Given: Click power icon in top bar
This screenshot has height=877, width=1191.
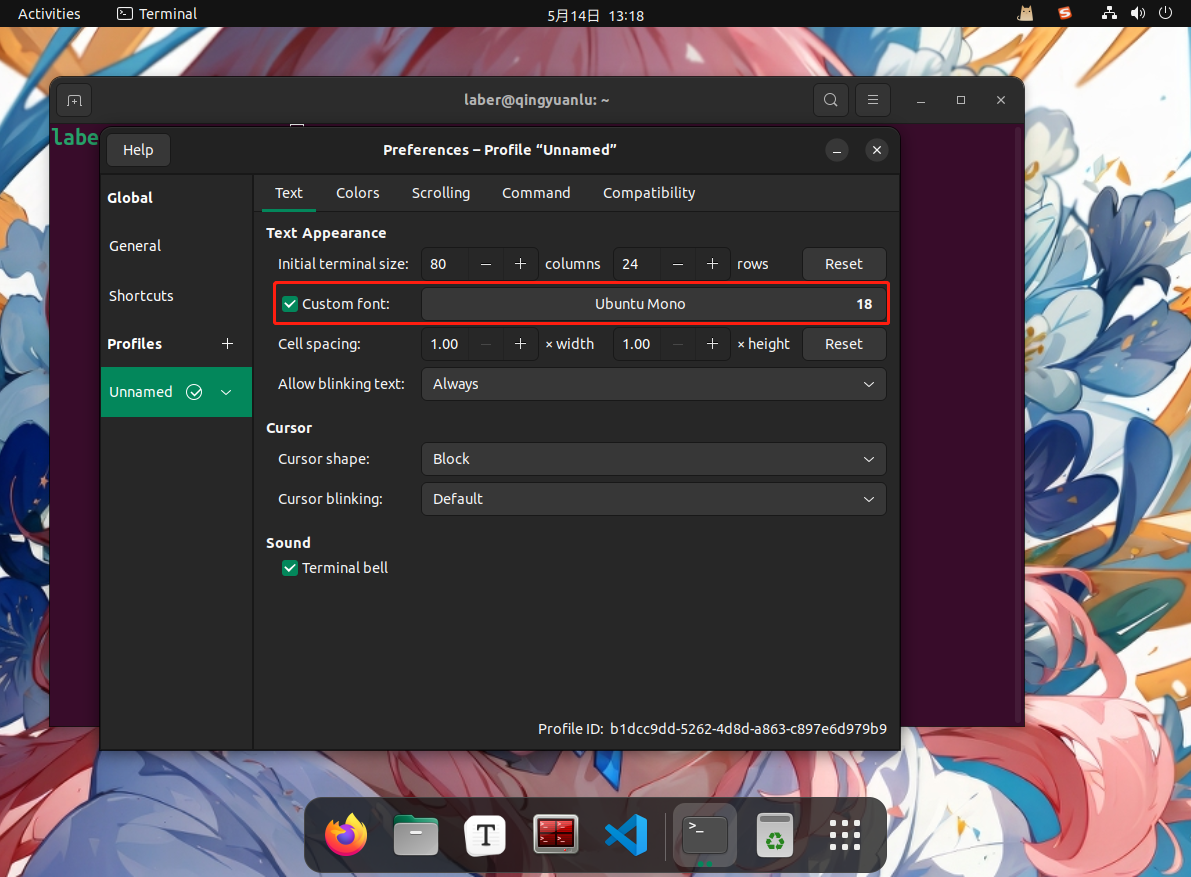Looking at the screenshot, I should point(1165,13).
